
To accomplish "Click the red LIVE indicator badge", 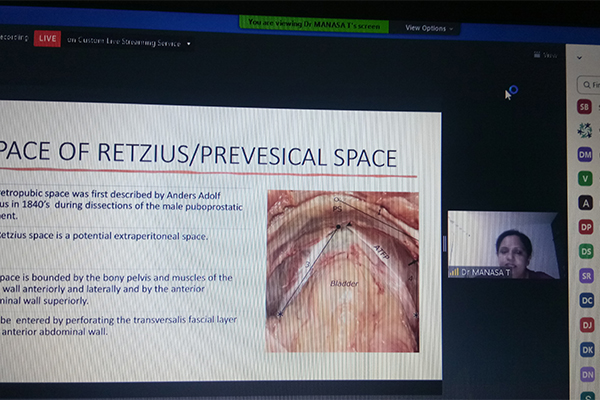I will point(46,38).
